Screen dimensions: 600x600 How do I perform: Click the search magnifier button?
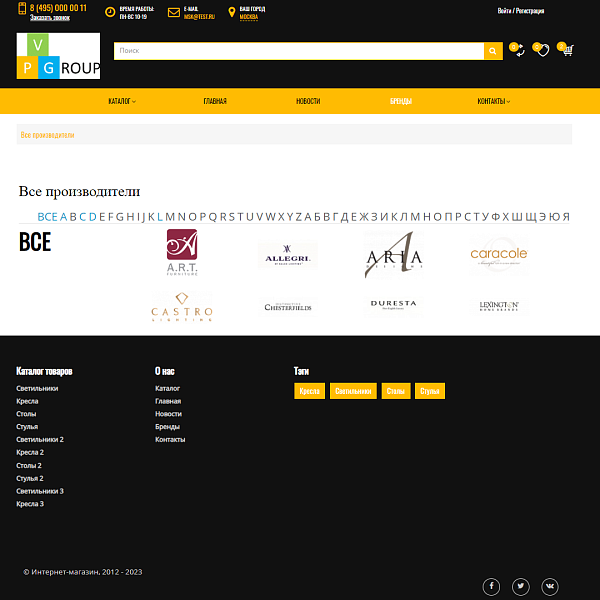(492, 51)
